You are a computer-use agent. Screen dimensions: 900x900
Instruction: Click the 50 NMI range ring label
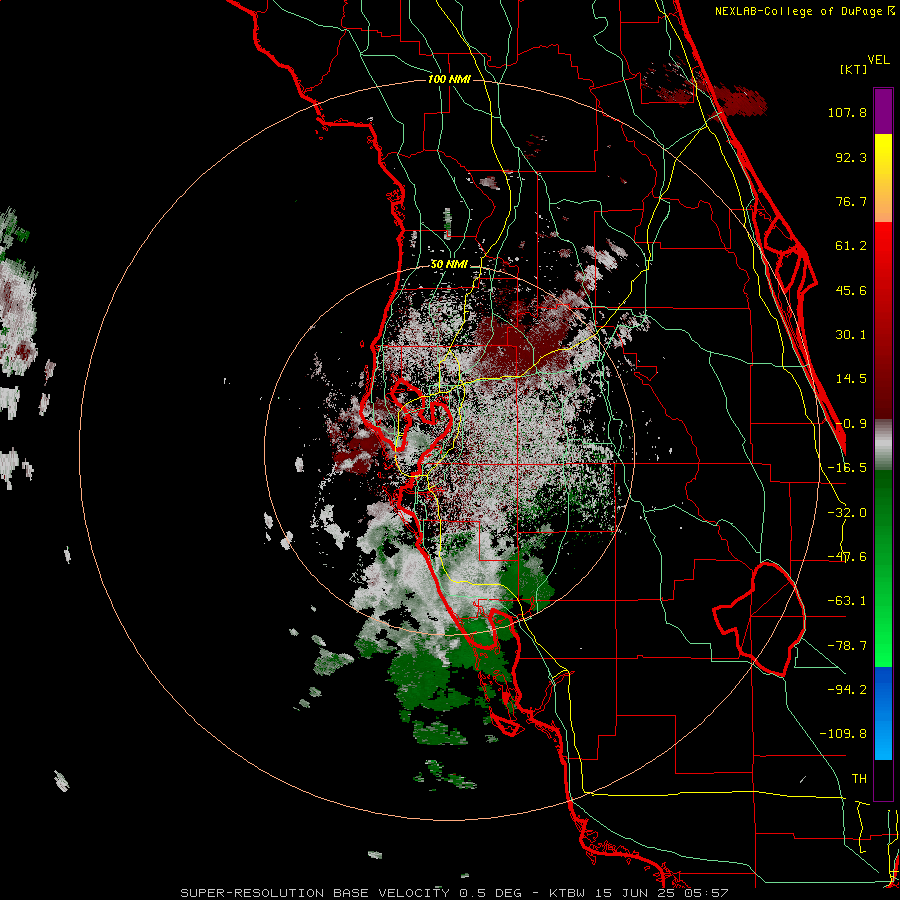point(449,265)
